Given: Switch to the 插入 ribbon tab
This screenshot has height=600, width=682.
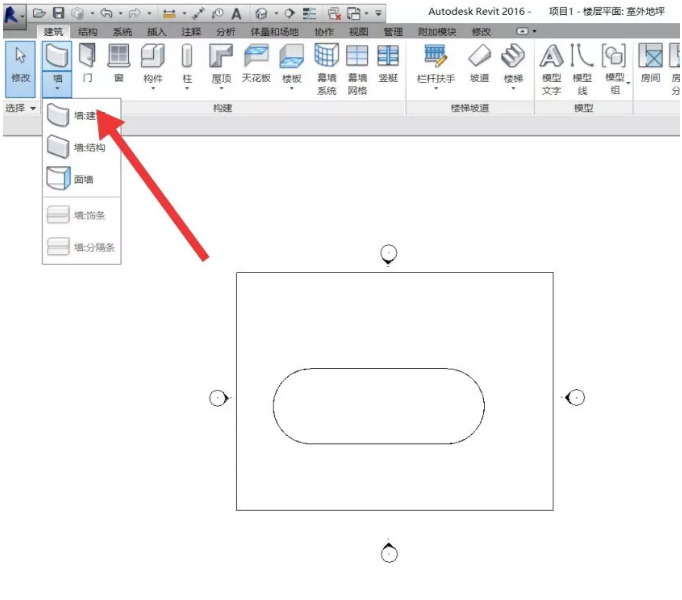Looking at the screenshot, I should pyautogui.click(x=157, y=32).
